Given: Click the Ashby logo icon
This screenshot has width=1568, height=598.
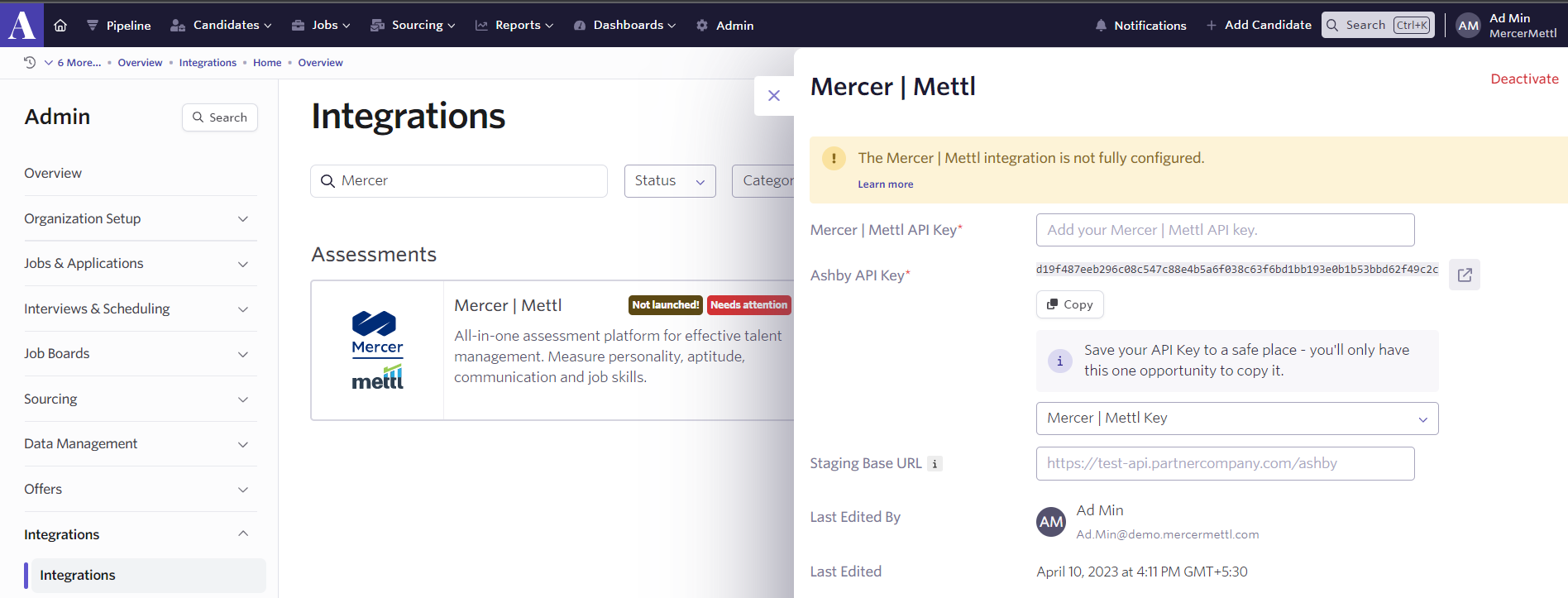Looking at the screenshot, I should [22, 24].
